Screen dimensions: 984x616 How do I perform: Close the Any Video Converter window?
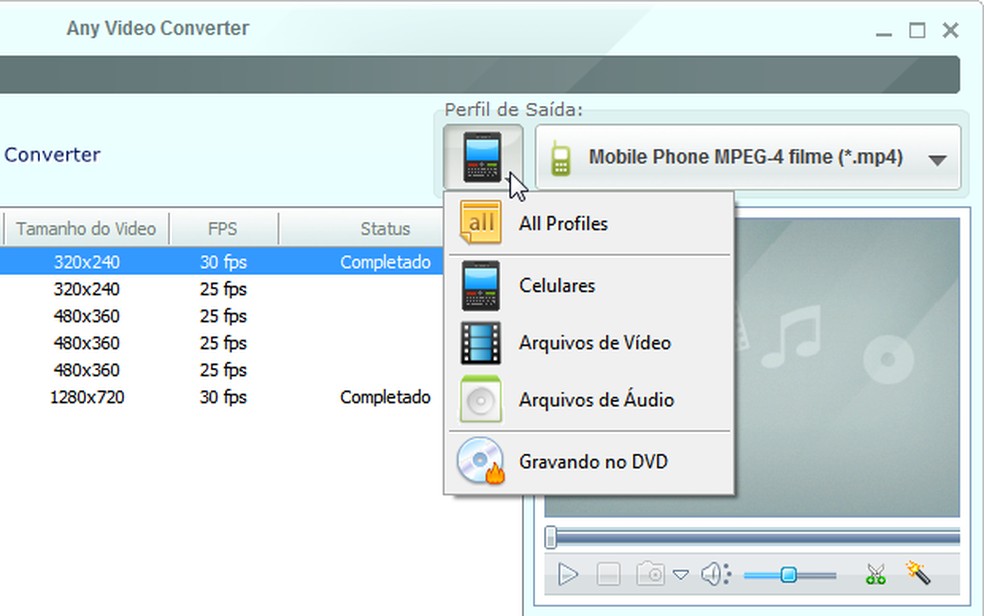(x=950, y=30)
